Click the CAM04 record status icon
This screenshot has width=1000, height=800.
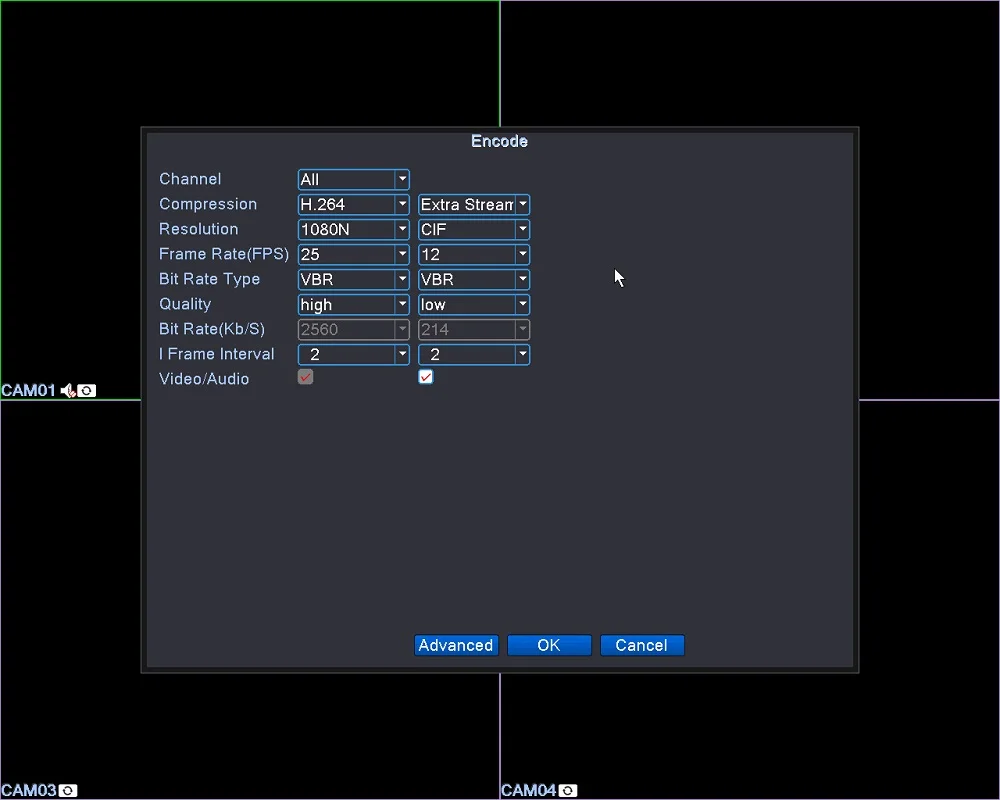(x=568, y=790)
